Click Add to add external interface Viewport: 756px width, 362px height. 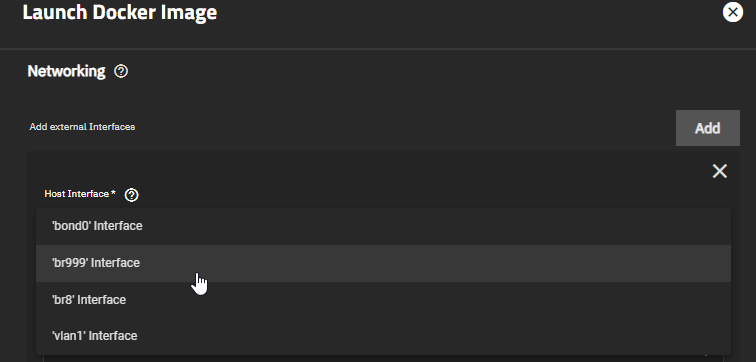coord(707,128)
